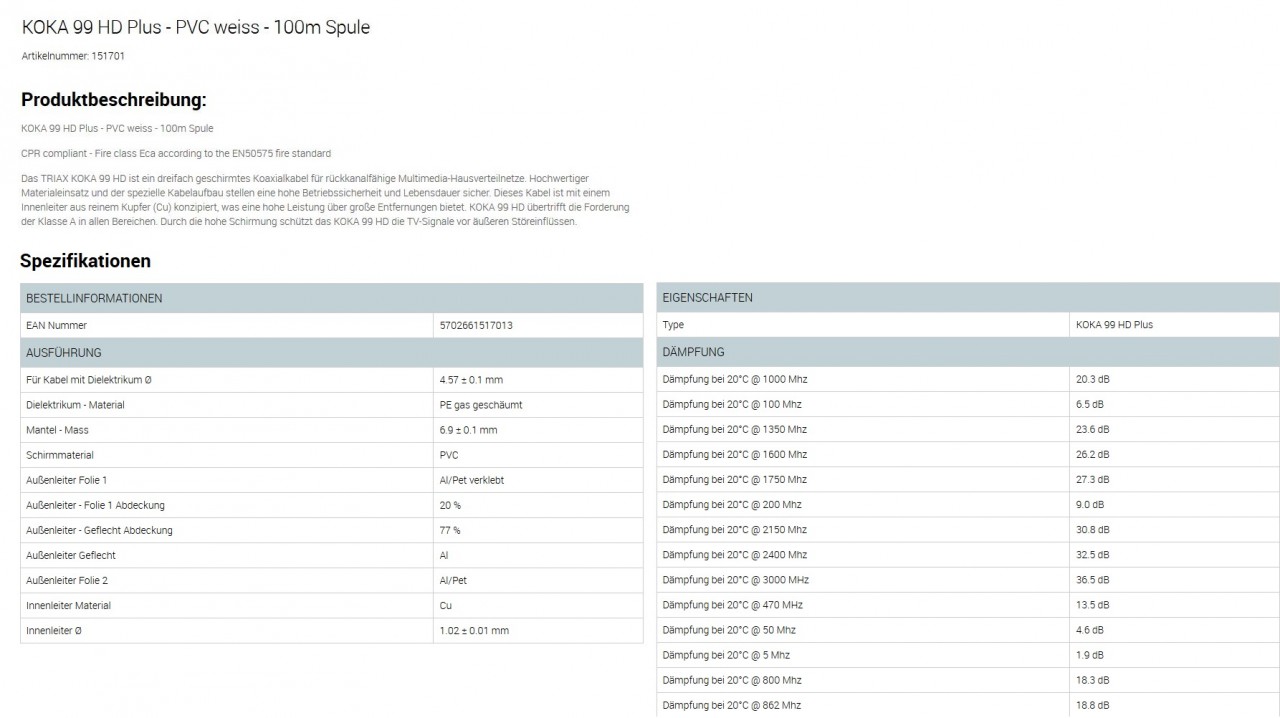Click the Dämpfung @ 1000 Mhz row label
Image resolution: width=1280 pixels, height=718 pixels.
coord(733,380)
